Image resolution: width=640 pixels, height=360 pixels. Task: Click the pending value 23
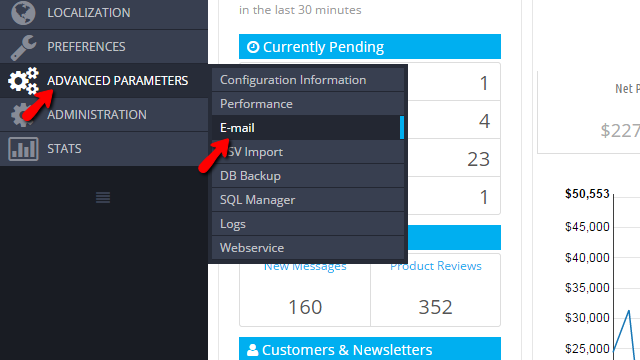(x=478, y=159)
